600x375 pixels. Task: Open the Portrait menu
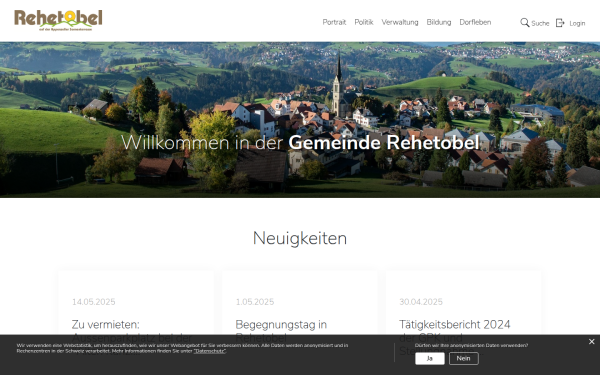coord(334,22)
